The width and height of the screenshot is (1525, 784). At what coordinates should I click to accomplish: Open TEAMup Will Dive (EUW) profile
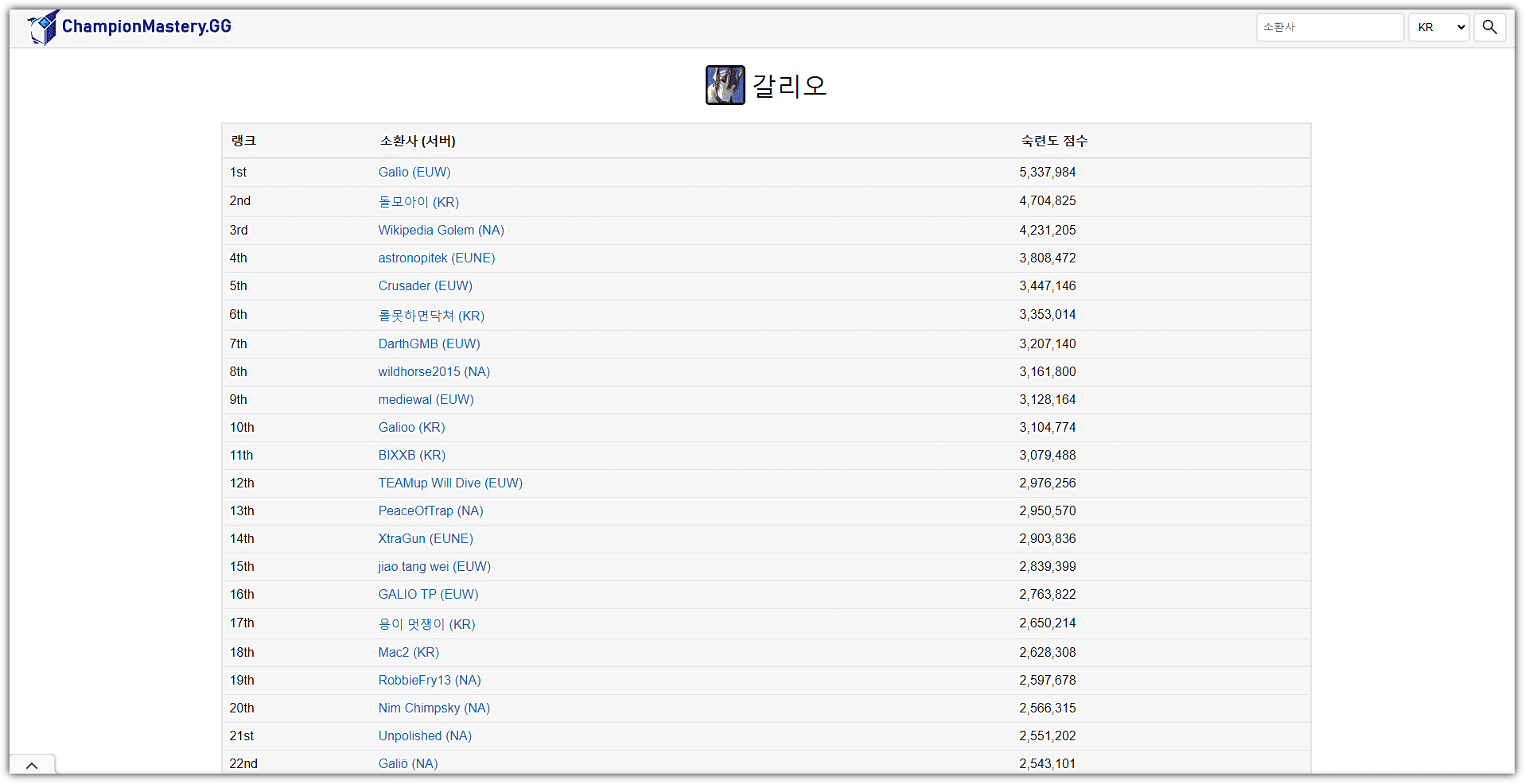pyautogui.click(x=450, y=483)
